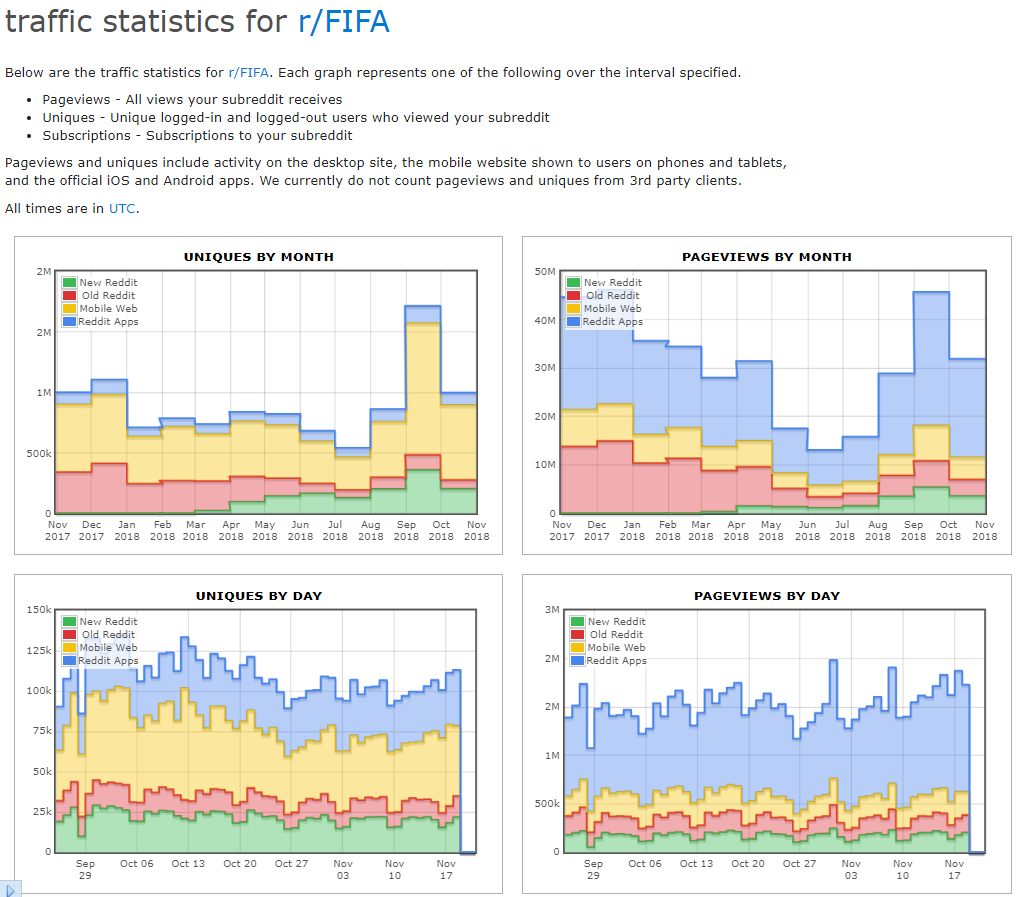Click the blue Reddit Apps swatch in Pageviews by Month
This screenshot has height=897, width=1019.
coord(573,322)
